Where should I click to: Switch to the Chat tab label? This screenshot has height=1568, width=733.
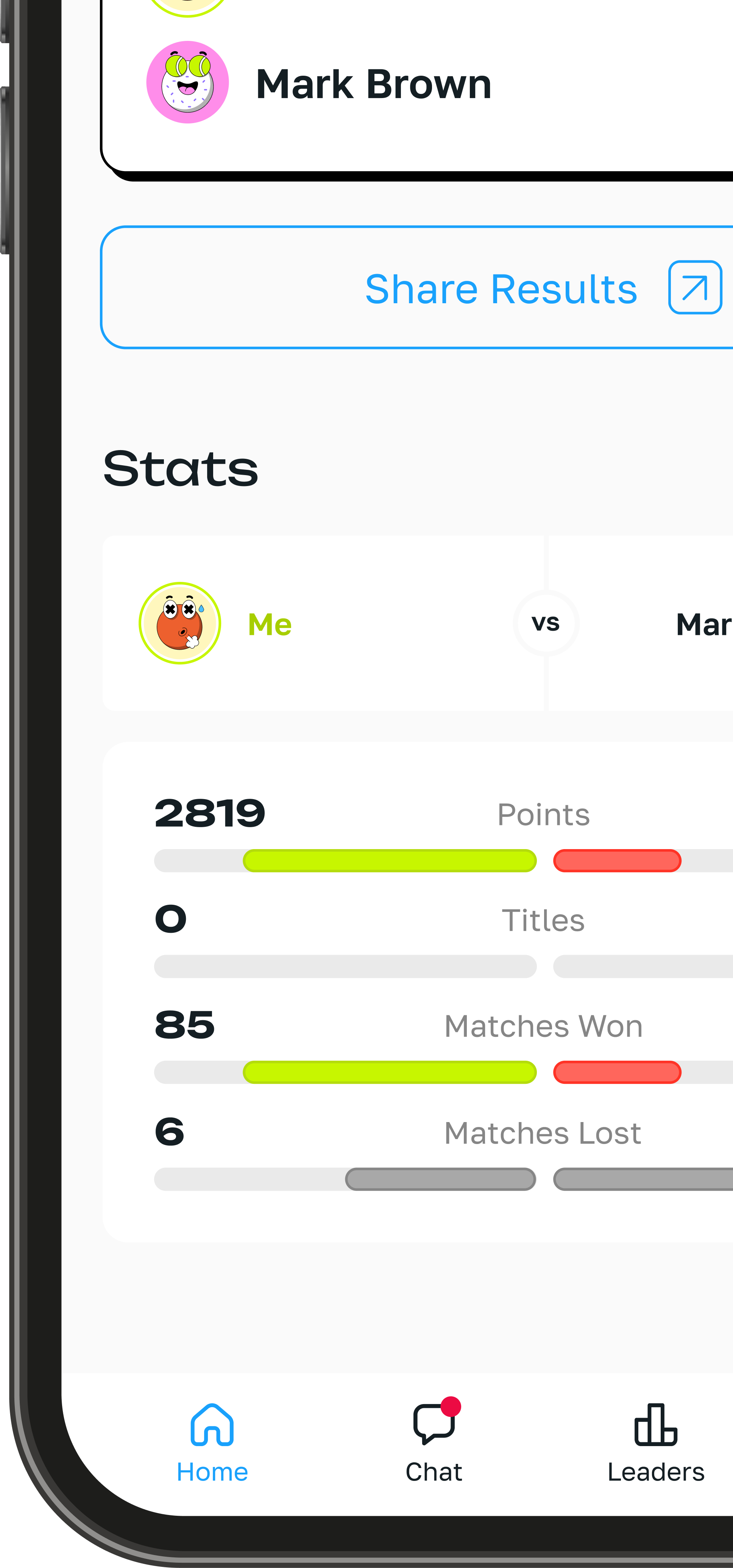coord(434,1472)
